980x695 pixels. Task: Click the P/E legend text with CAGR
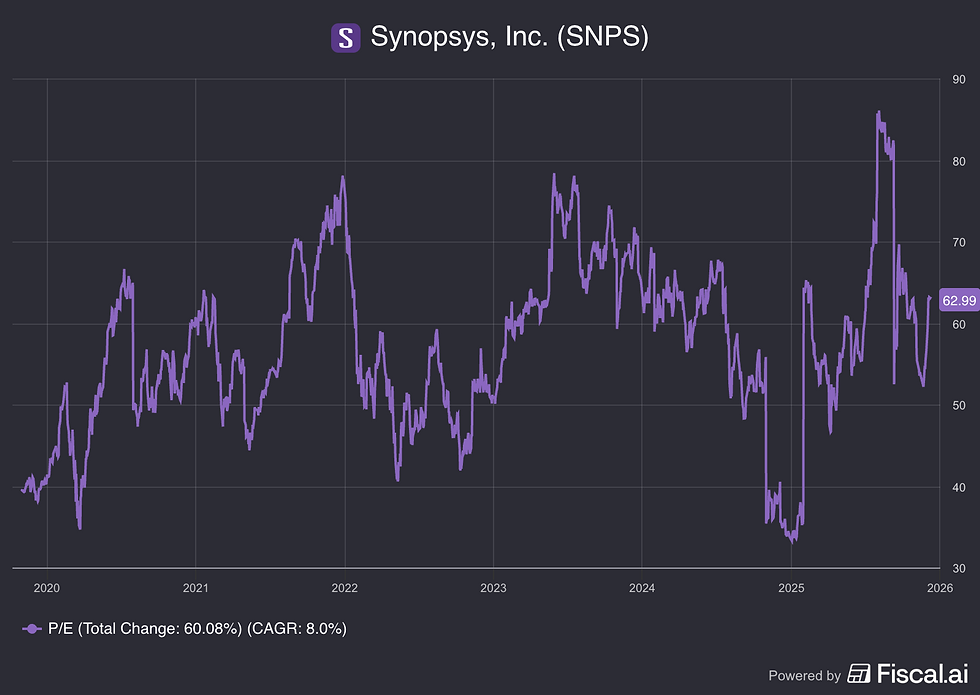(198, 629)
